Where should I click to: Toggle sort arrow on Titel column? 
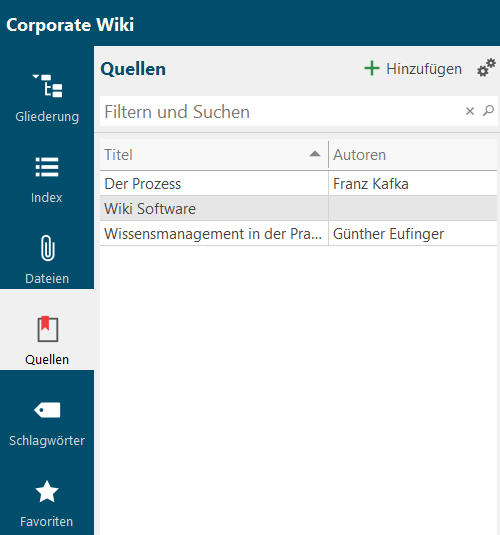315,154
